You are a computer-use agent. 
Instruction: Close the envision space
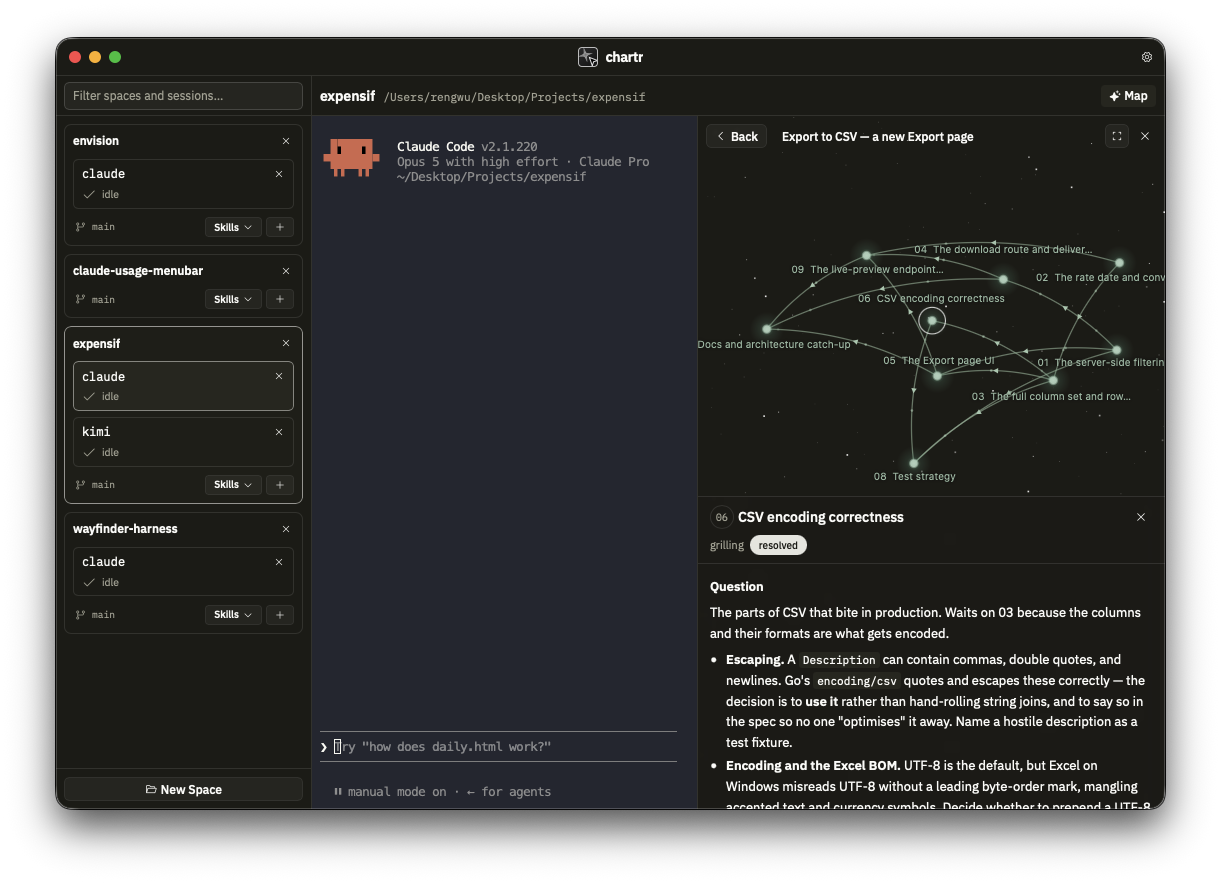point(286,141)
